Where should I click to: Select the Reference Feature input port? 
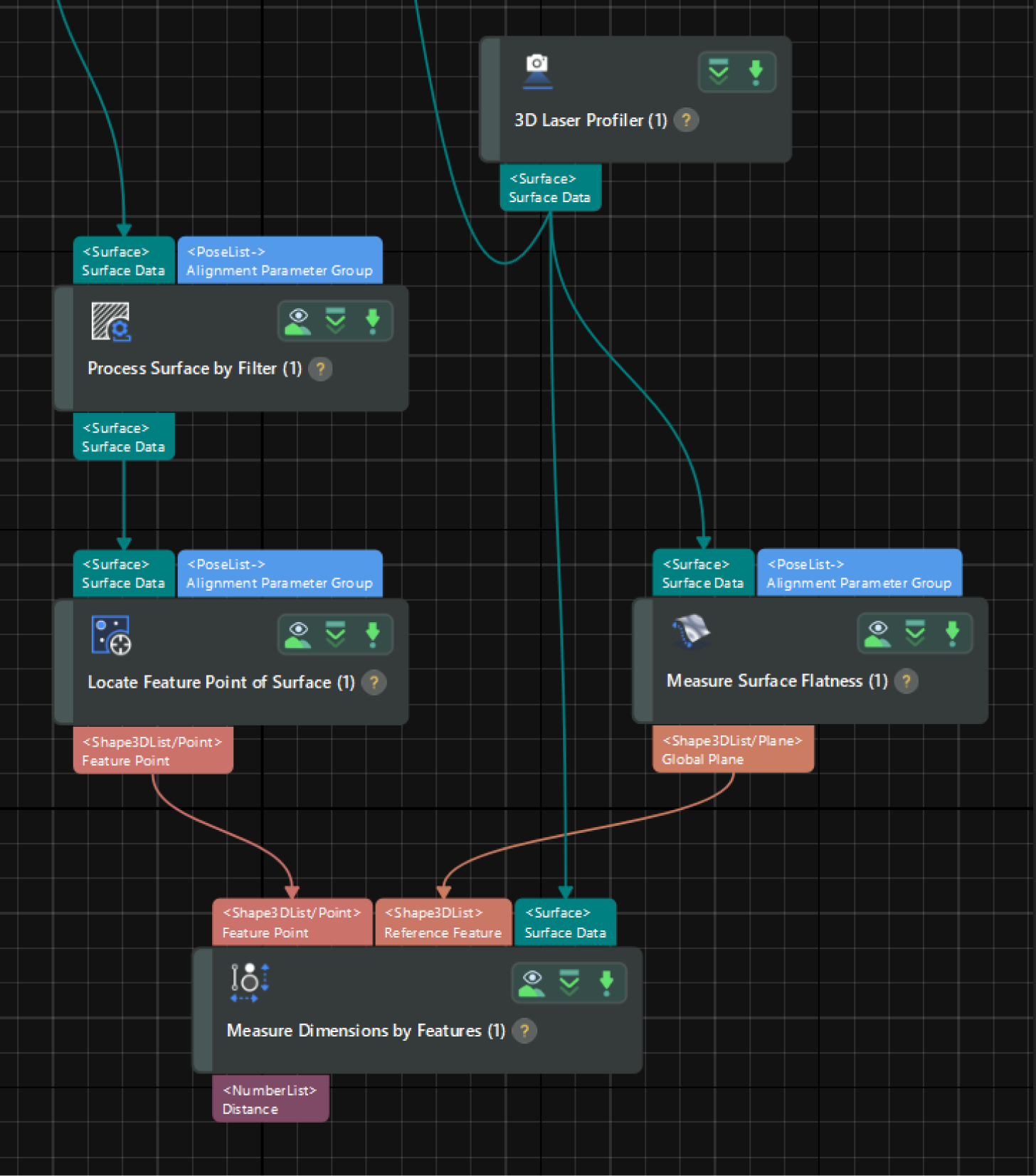pos(443,923)
